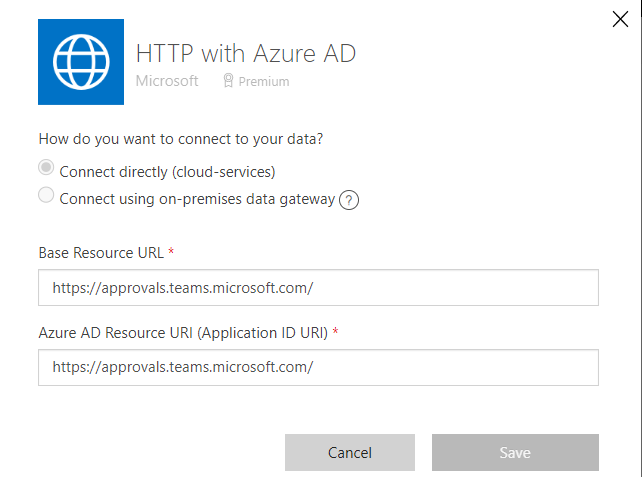Viewport: 642px width, 477px height.
Task: Click the Premium badge icon
Action: pyautogui.click(x=228, y=81)
